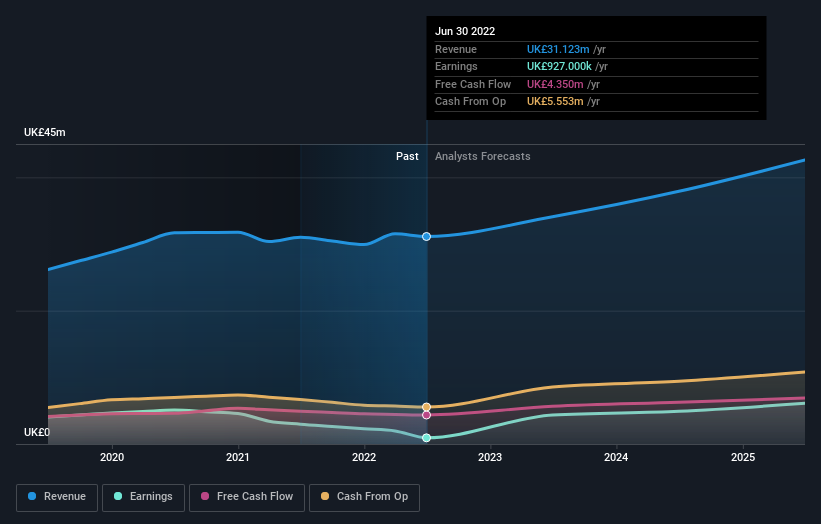Click the 2021 x-axis label
Image resolution: width=821 pixels, height=524 pixels.
click(x=238, y=458)
